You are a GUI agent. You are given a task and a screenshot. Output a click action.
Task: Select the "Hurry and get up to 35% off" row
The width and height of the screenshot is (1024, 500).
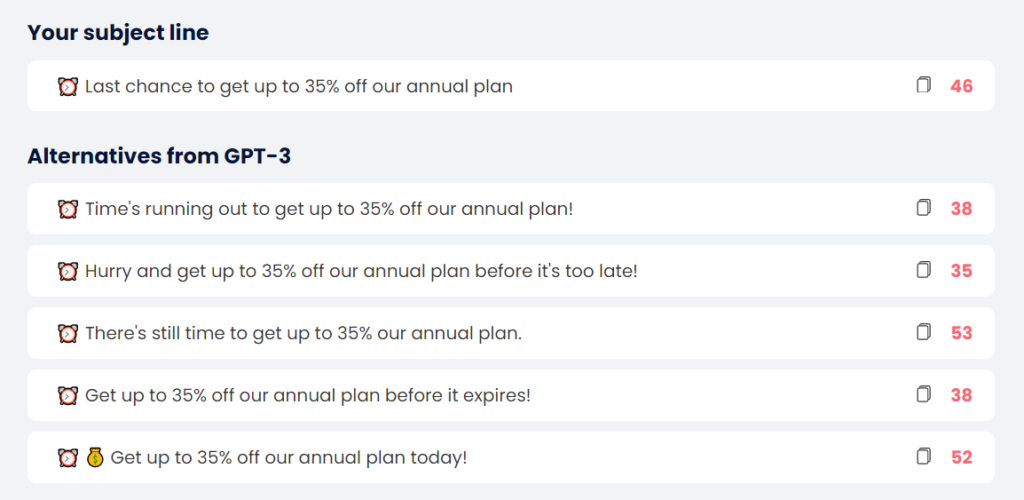[x=361, y=271]
